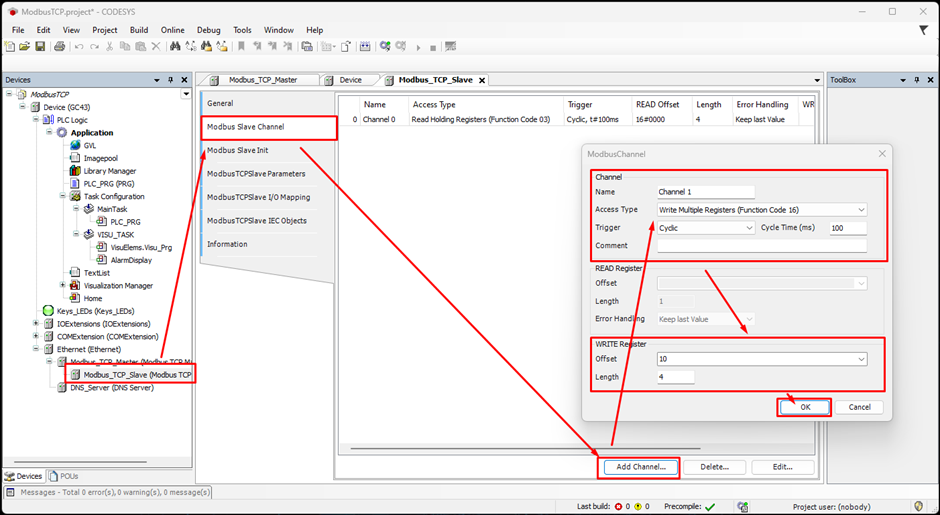Click the Delete X toolbar icon
Screen dimensions: 940x515
(x=156, y=46)
